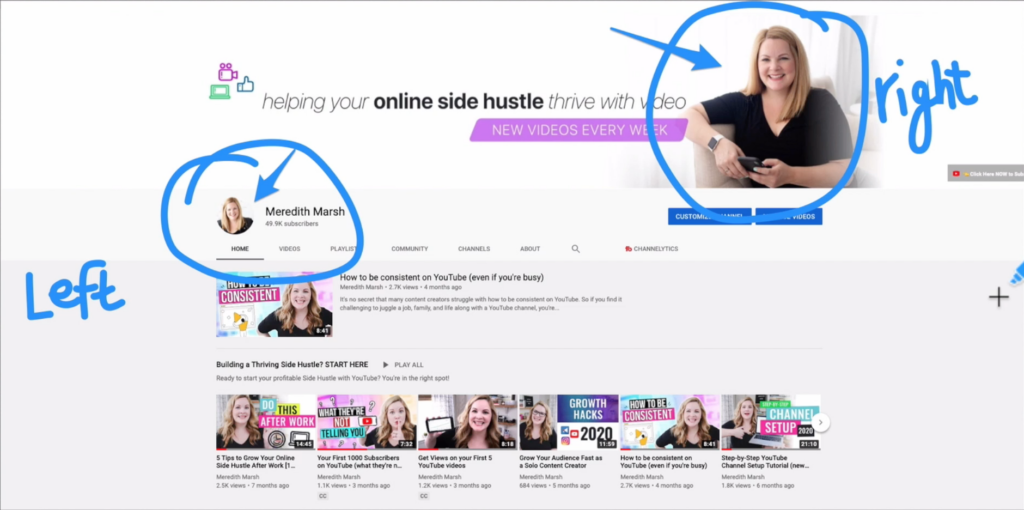1024x510 pixels.
Task: Click title 'Grow Your Audience Fast as a Solo Content Creator'
Action: (x=560, y=462)
